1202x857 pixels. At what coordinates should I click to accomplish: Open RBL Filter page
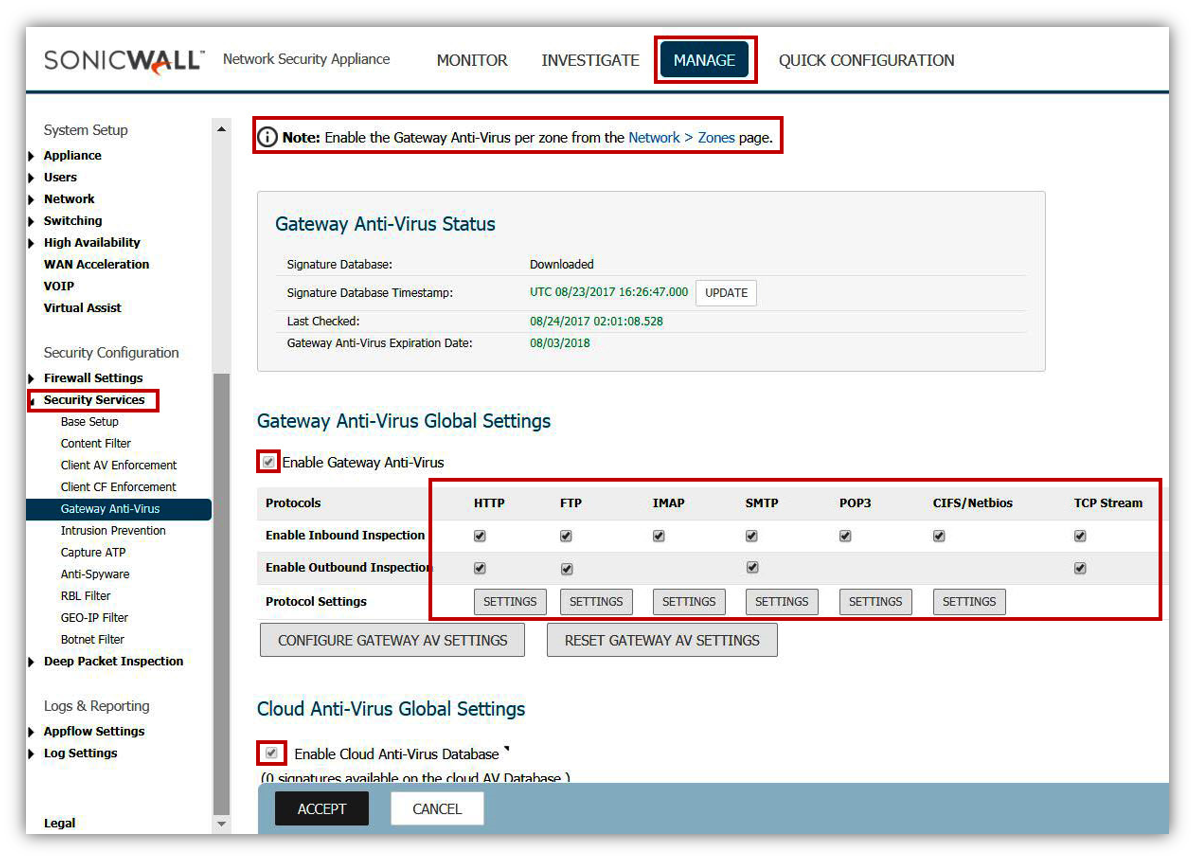85,596
